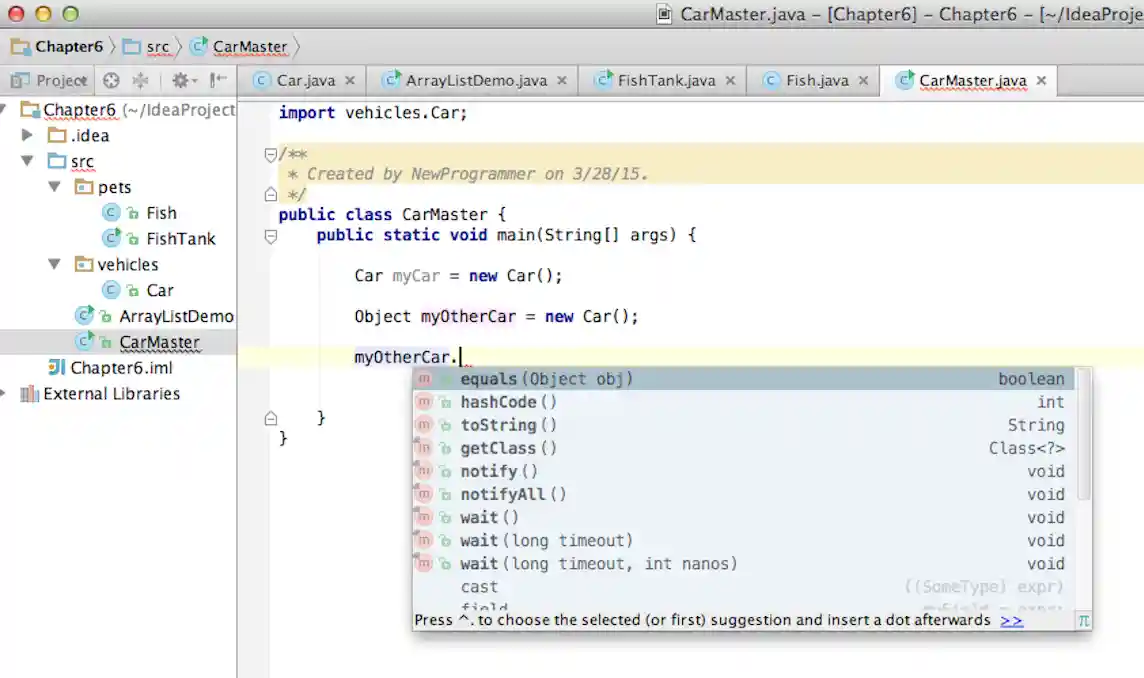
Task: Click the >> link in completion hint
Action: coord(1011,620)
